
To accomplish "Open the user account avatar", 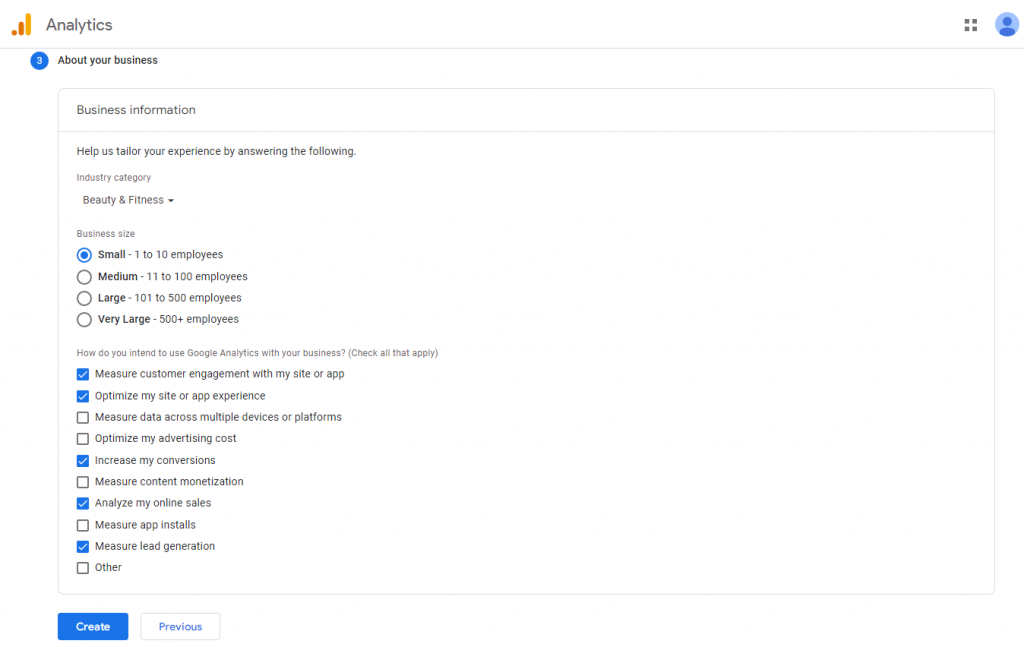I will click(1006, 25).
